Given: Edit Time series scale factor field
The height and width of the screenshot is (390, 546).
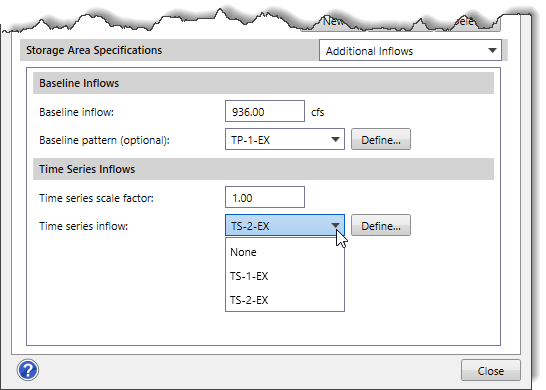Looking at the screenshot, I should pyautogui.click(x=265, y=197).
